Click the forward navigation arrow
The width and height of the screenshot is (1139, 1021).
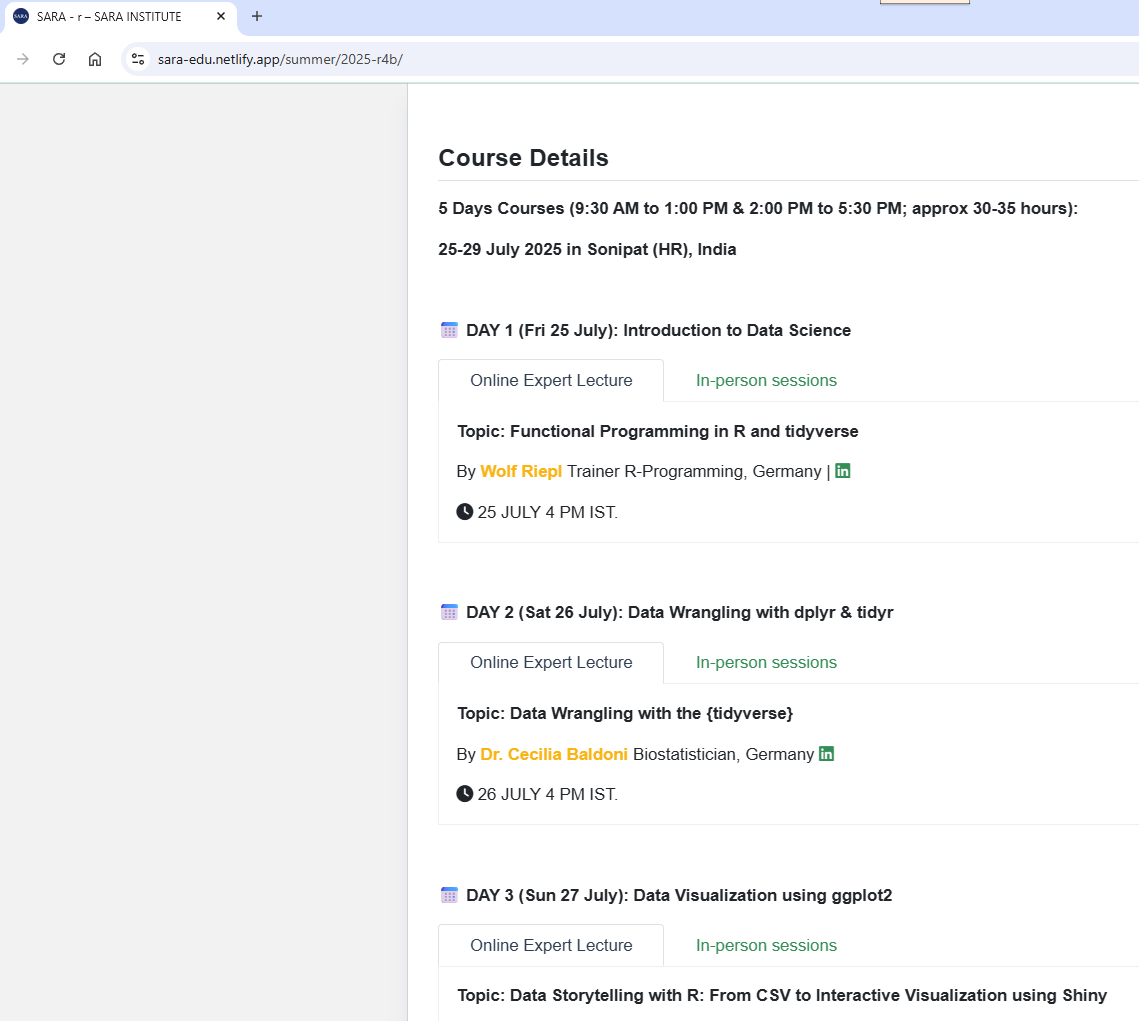[23, 59]
